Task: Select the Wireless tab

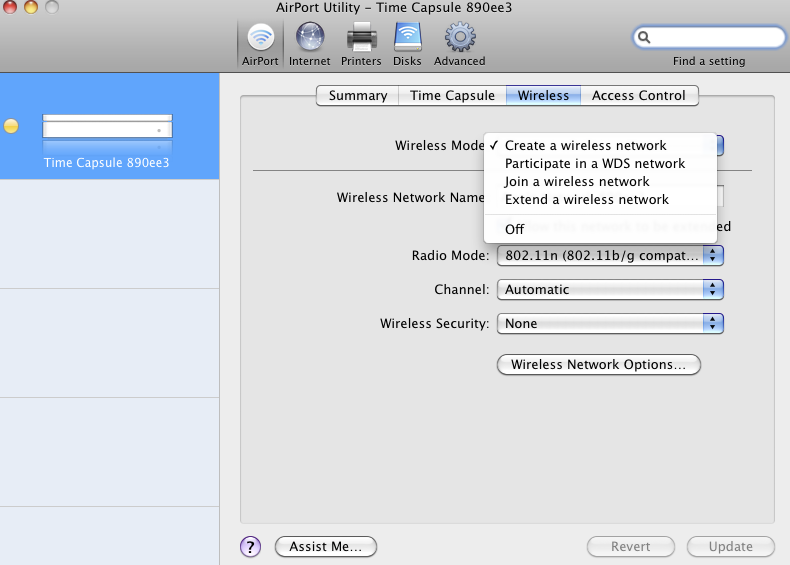Action: (x=543, y=95)
